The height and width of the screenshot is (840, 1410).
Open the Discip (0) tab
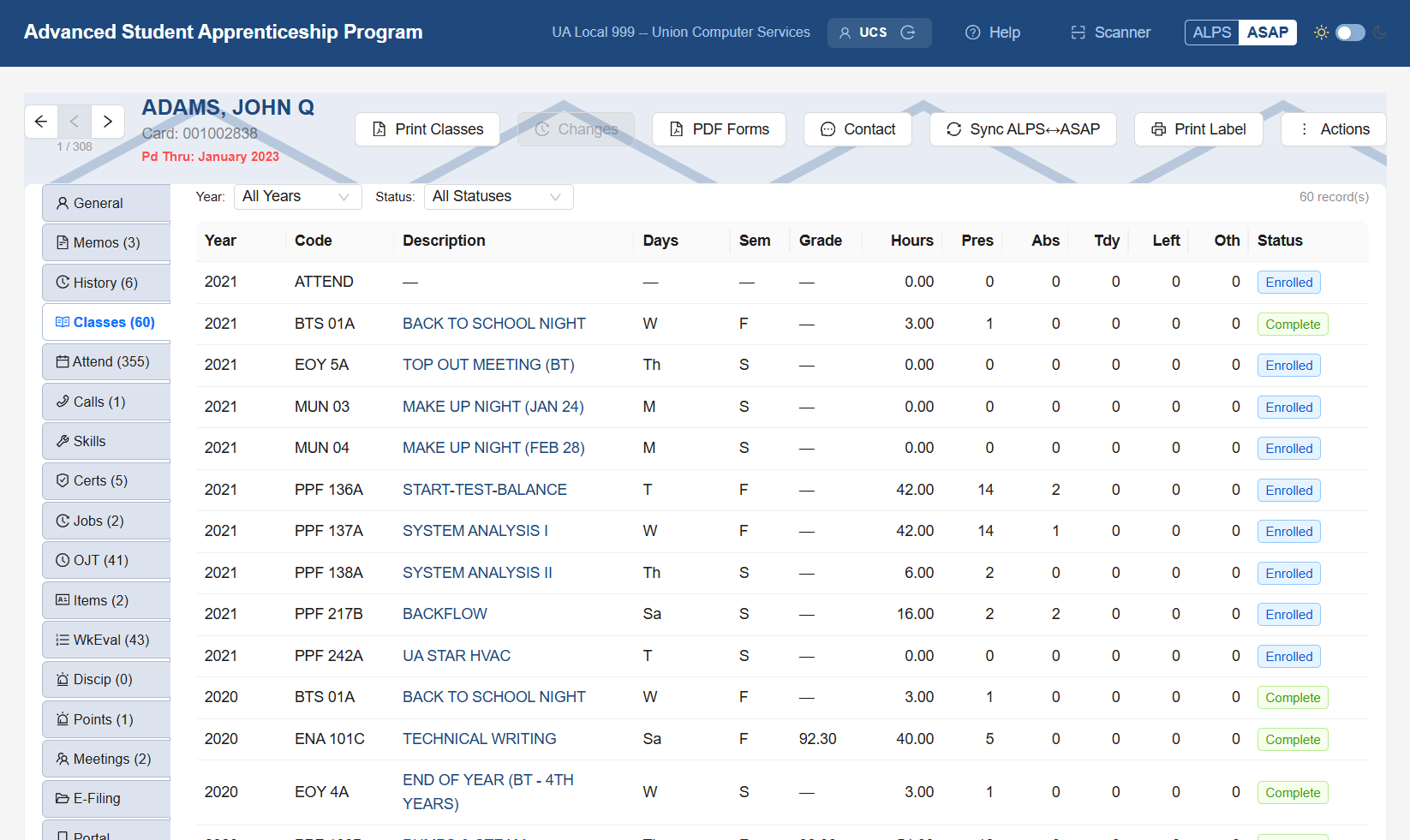tap(106, 680)
